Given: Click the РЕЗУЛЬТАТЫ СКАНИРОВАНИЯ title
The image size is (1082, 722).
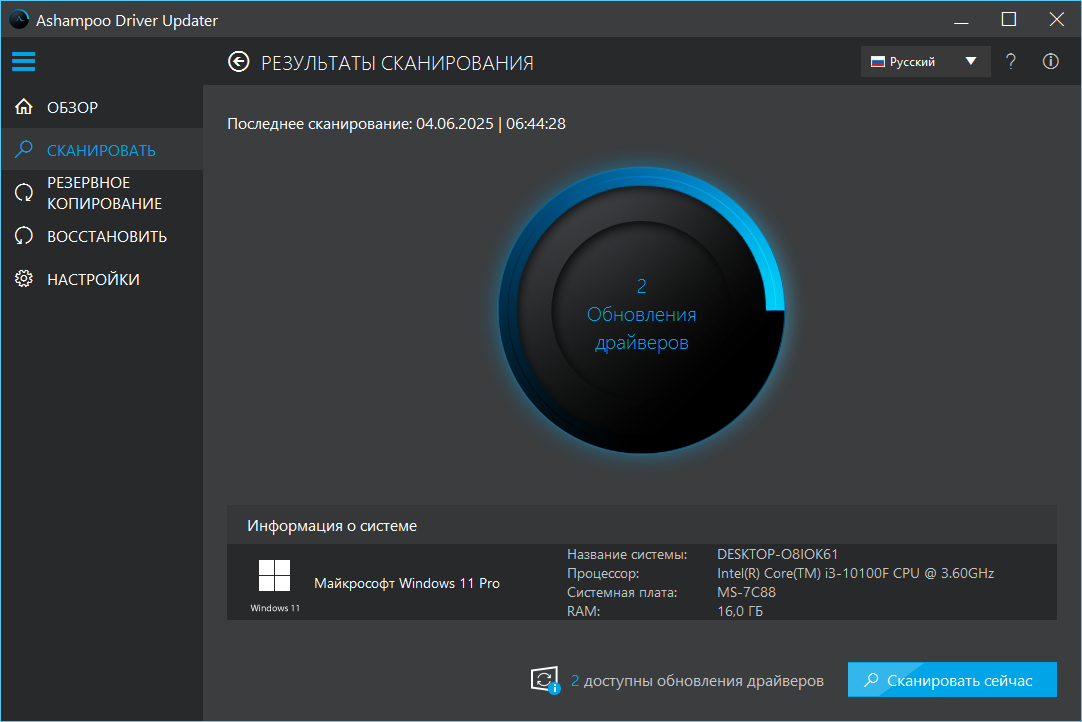Looking at the screenshot, I should (397, 63).
